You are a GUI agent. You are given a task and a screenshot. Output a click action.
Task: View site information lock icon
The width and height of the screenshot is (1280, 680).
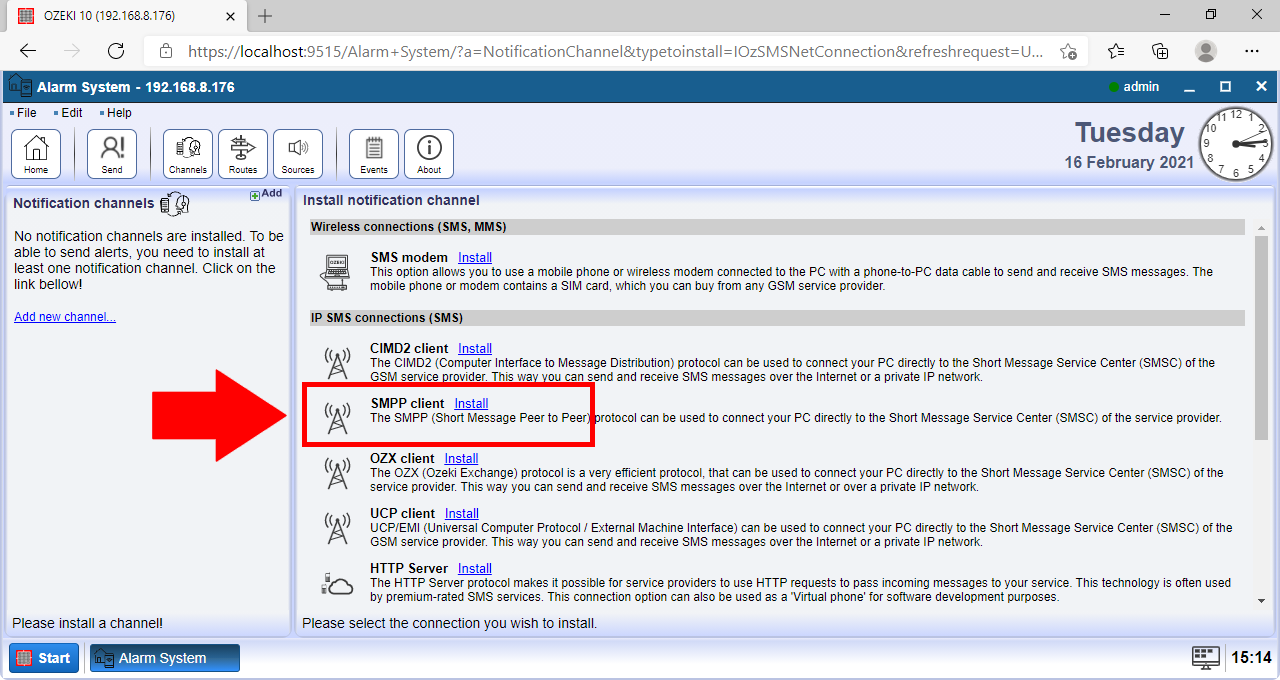pyautogui.click(x=167, y=51)
